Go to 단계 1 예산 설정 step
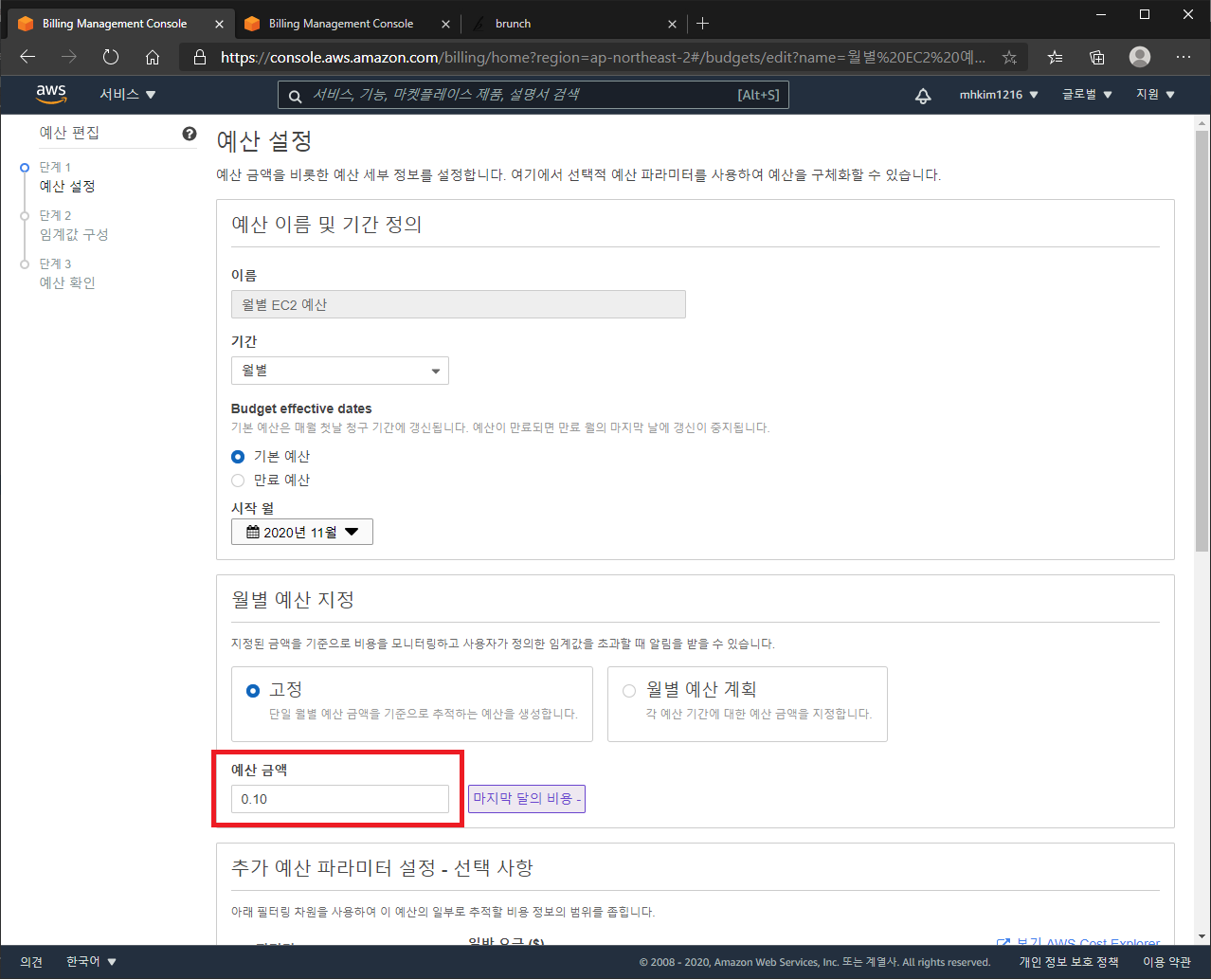Viewport: 1211px width, 980px height. click(x=67, y=177)
